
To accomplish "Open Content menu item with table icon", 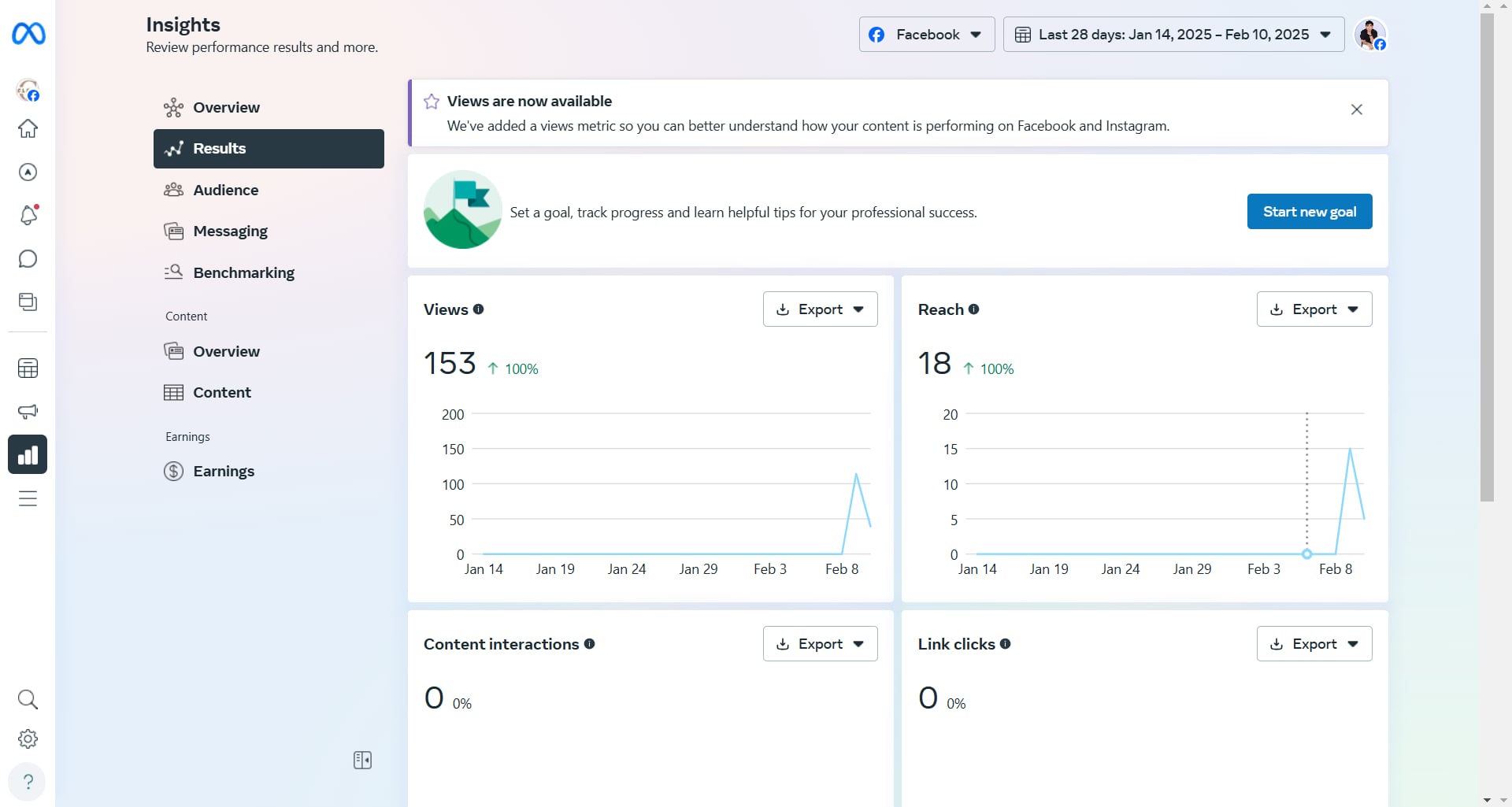I will (269, 392).
